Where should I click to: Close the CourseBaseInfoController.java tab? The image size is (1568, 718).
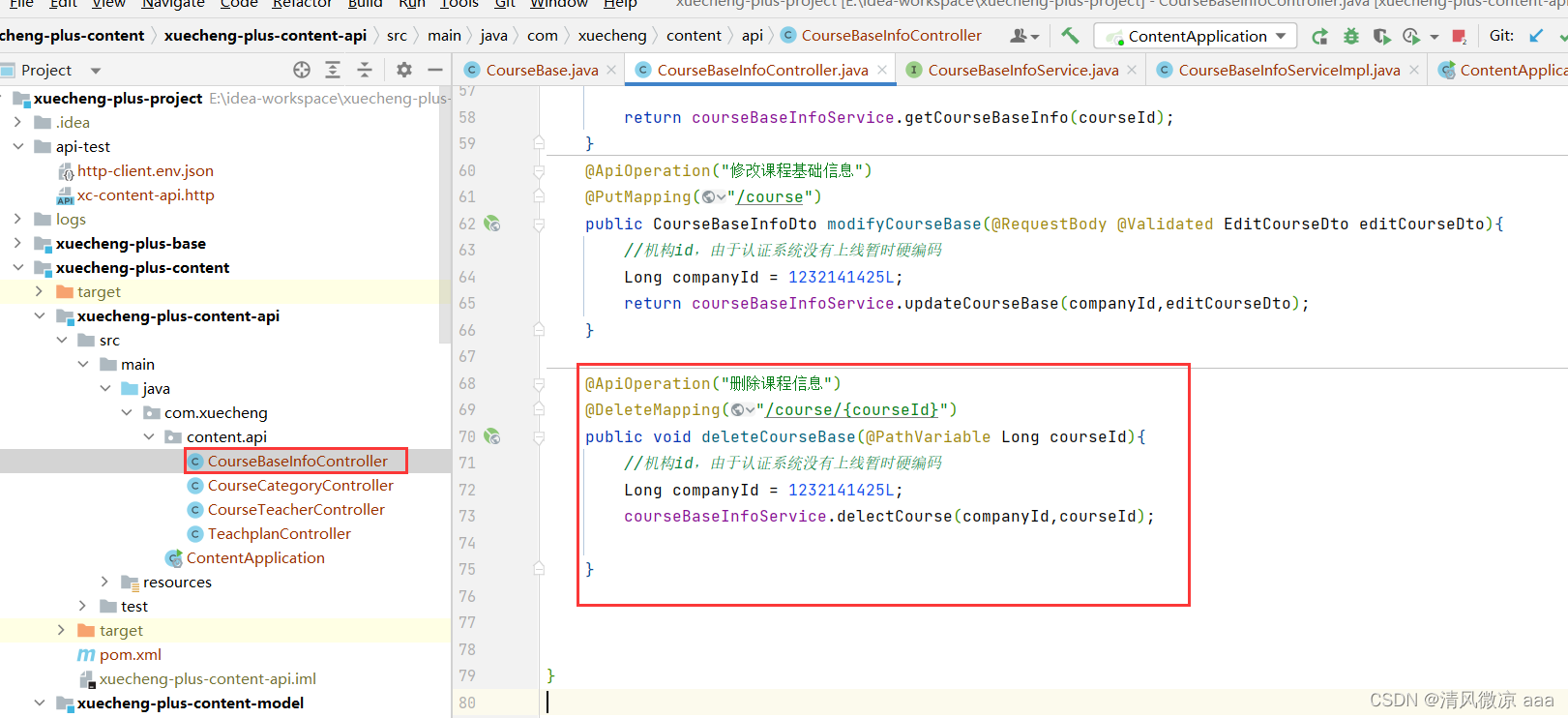882,70
